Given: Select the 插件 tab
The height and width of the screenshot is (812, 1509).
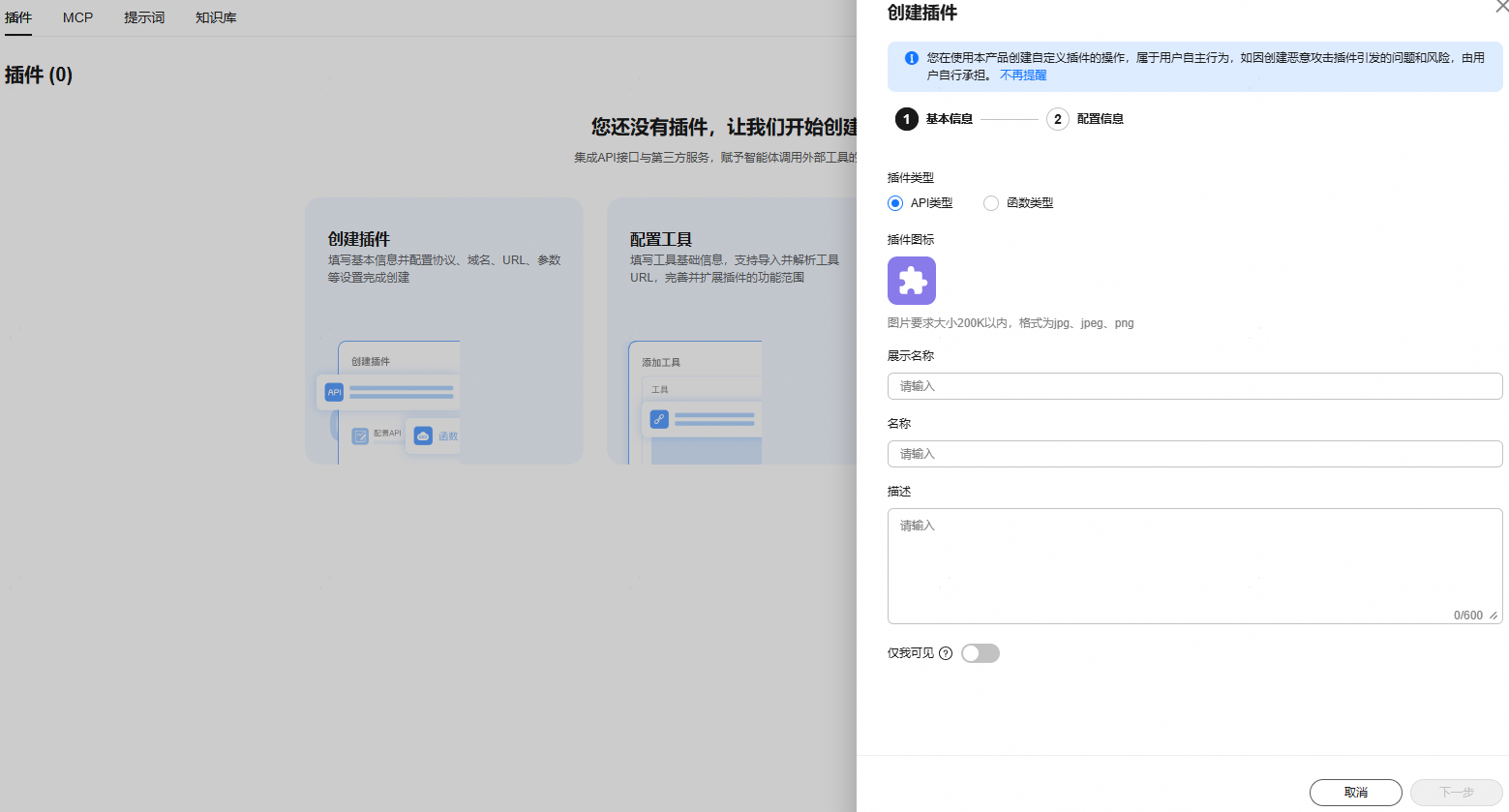Looking at the screenshot, I should point(18,17).
